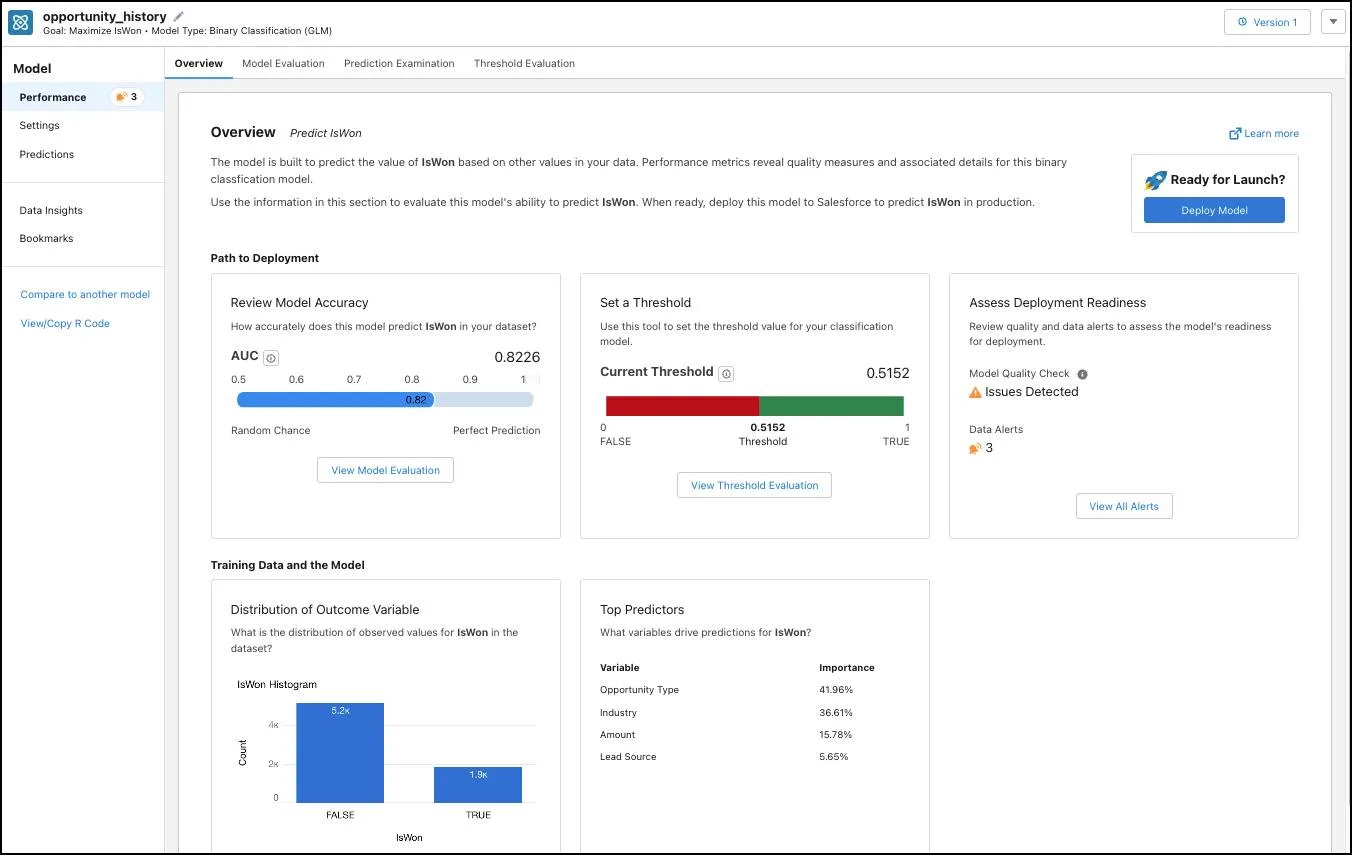Click the View All Alerts button

[x=1124, y=506]
